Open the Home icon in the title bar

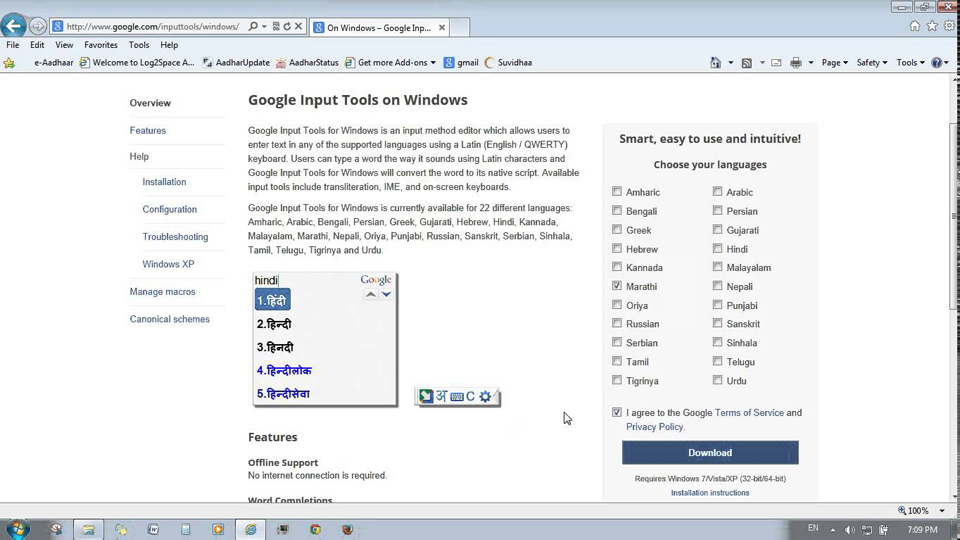click(x=915, y=26)
